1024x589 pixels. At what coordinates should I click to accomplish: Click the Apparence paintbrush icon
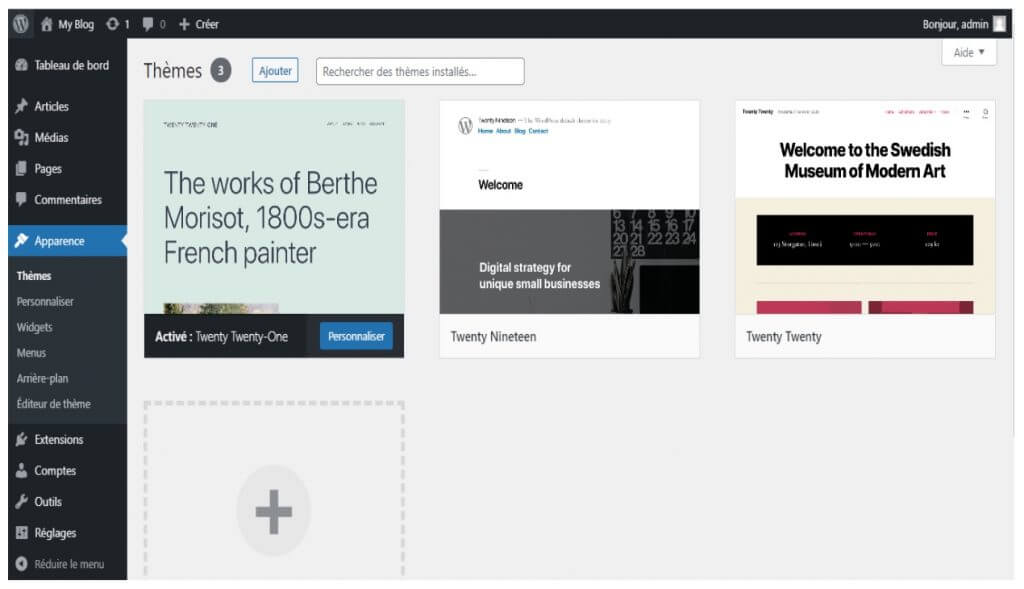pyautogui.click(x=22, y=241)
